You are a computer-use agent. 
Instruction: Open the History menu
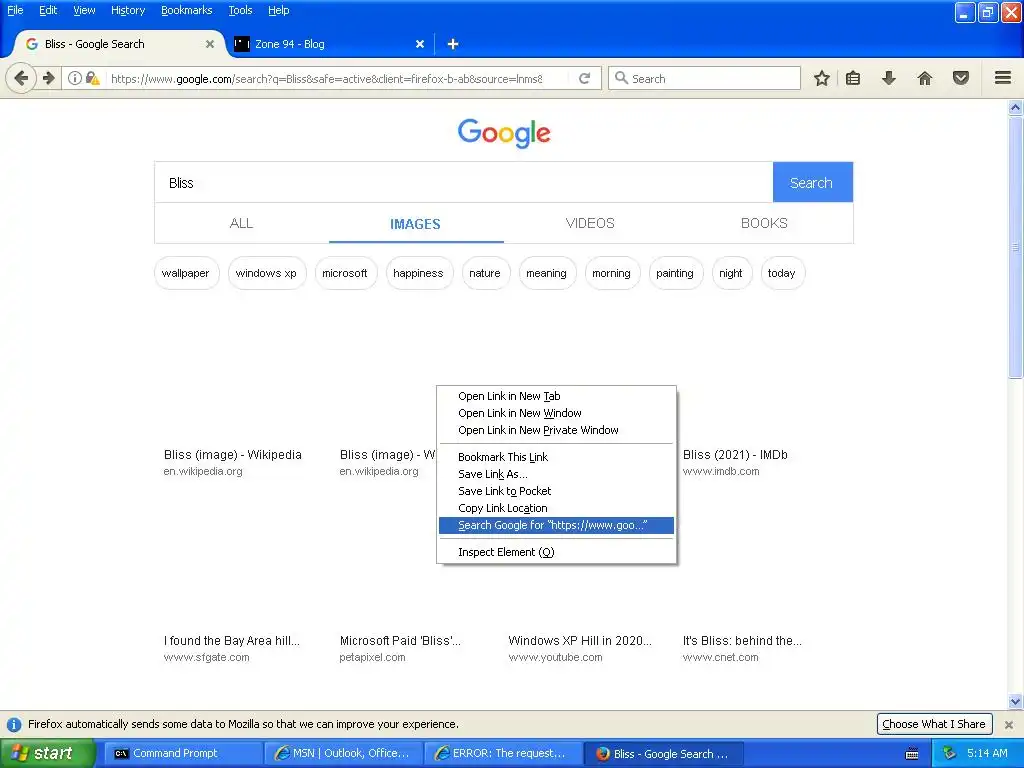tap(128, 10)
